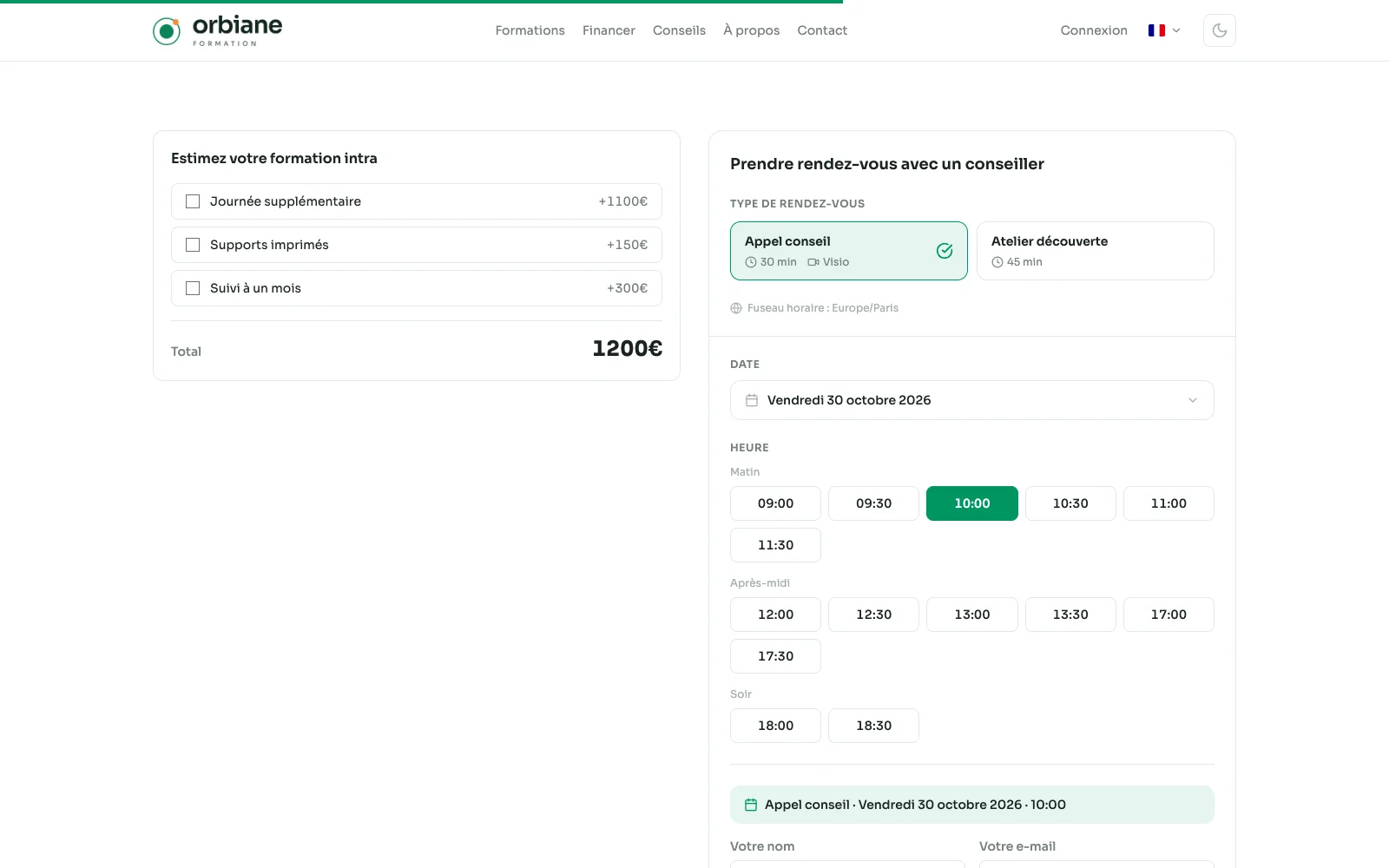Pick the 13:30 time slot
Image resolution: width=1389 pixels, height=868 pixels.
[1070, 615]
